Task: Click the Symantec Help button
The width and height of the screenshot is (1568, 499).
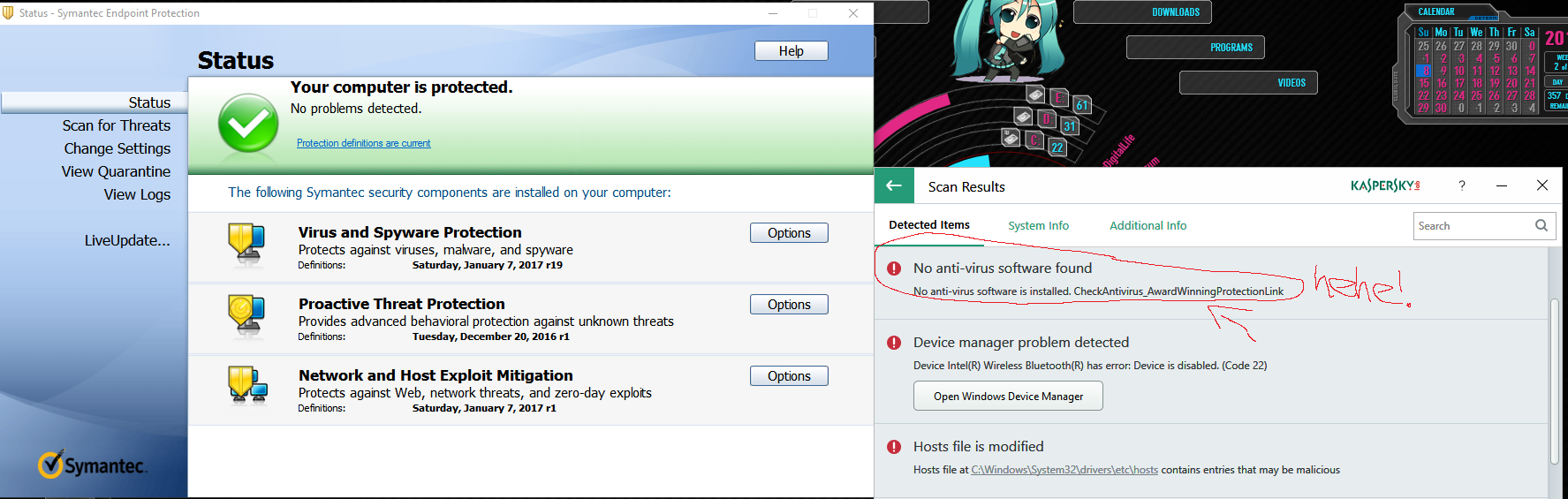Action: point(792,51)
